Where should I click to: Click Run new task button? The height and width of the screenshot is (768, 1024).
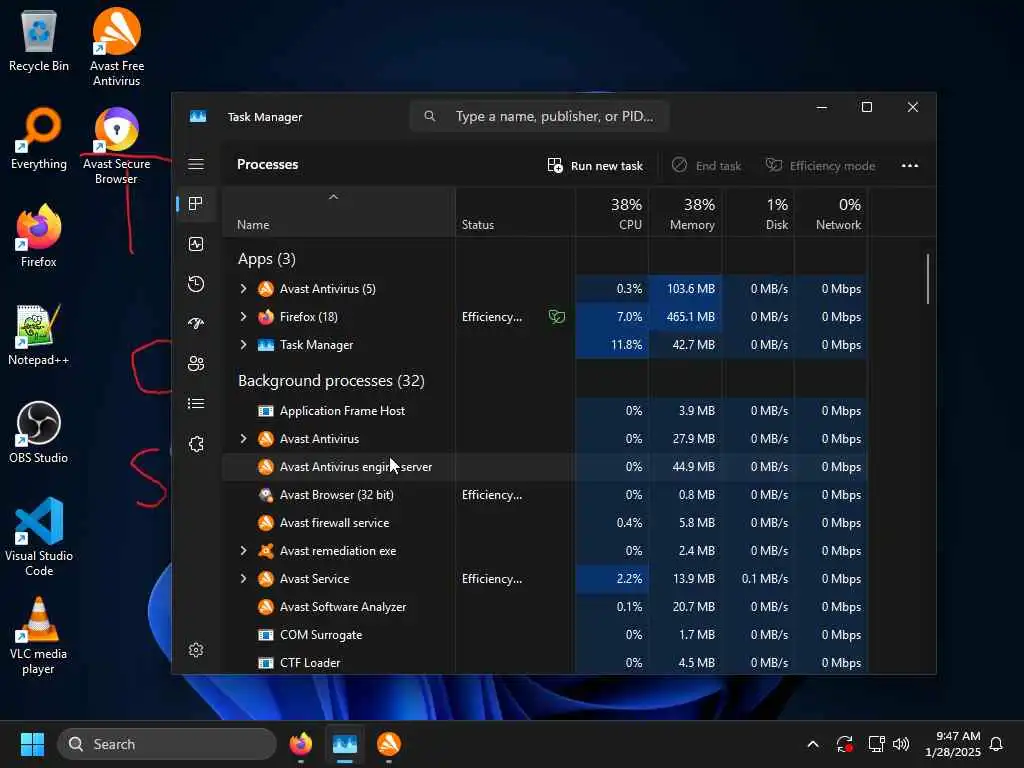pyautogui.click(x=595, y=166)
